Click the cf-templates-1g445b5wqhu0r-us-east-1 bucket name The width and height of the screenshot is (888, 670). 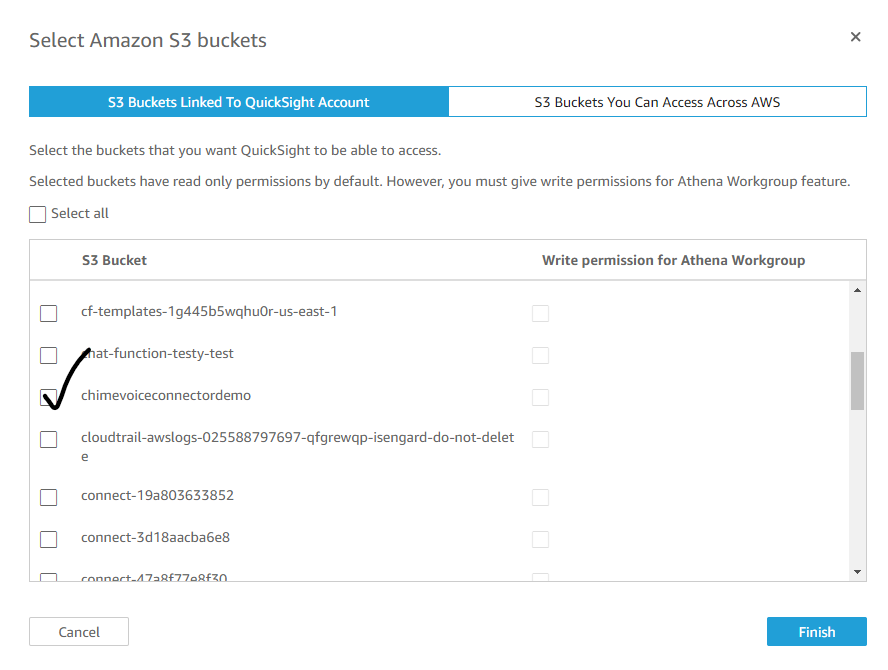[x=209, y=311]
